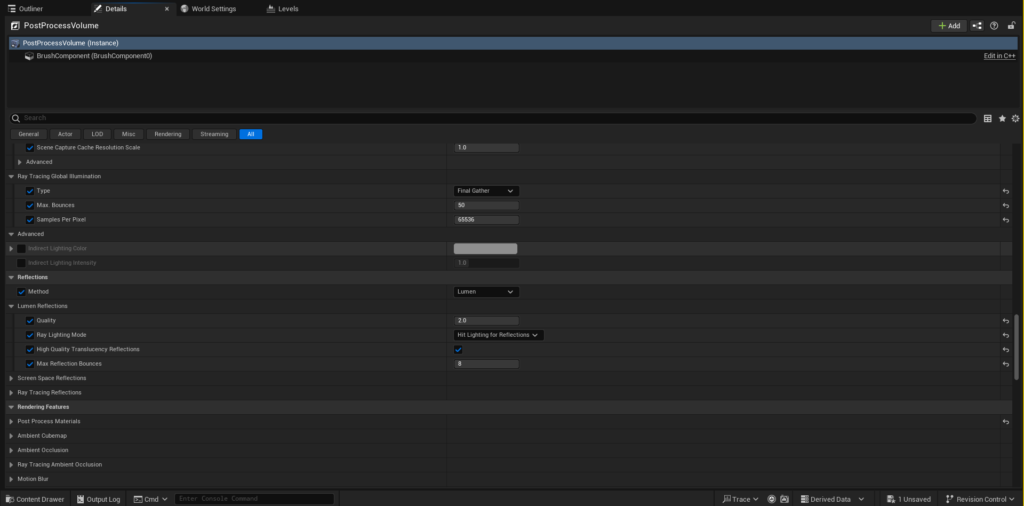Enable Indirect Lighting Color override
Screen dimensions: 1024x506
pyautogui.click(x=22, y=248)
